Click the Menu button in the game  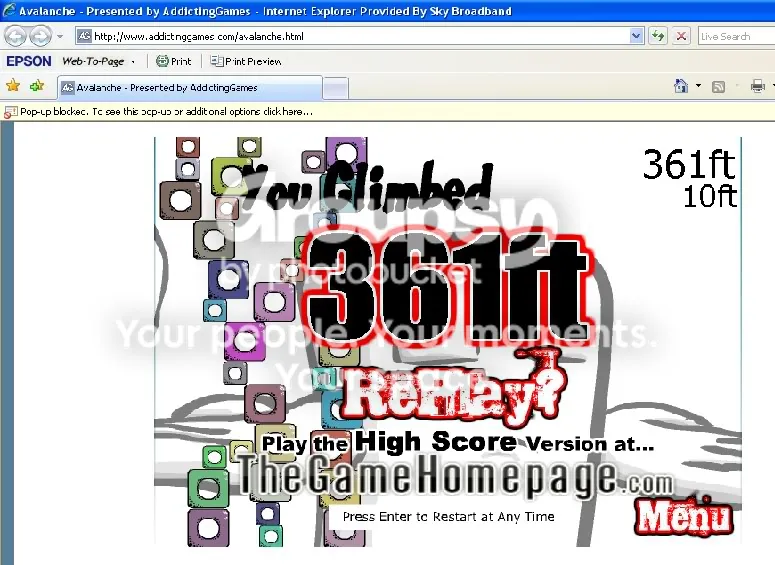[x=685, y=516]
